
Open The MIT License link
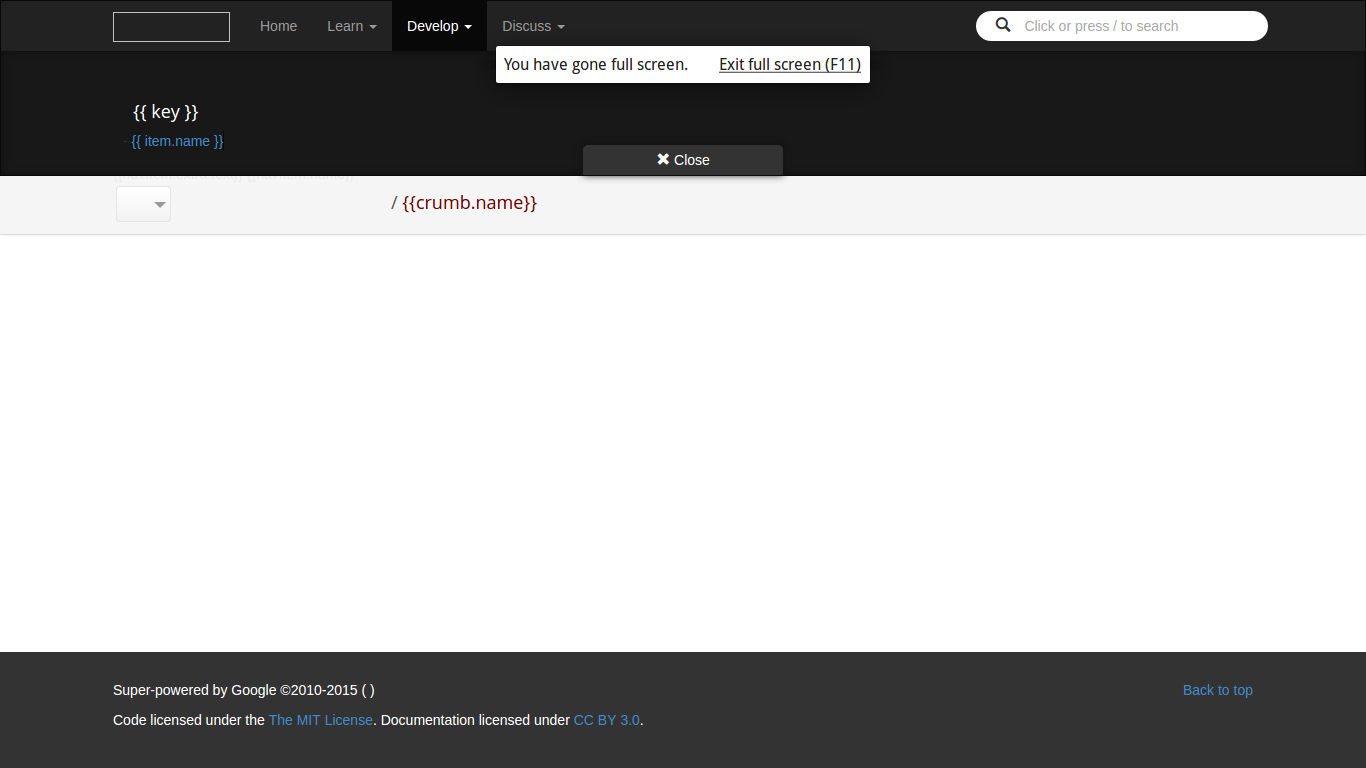pos(320,720)
